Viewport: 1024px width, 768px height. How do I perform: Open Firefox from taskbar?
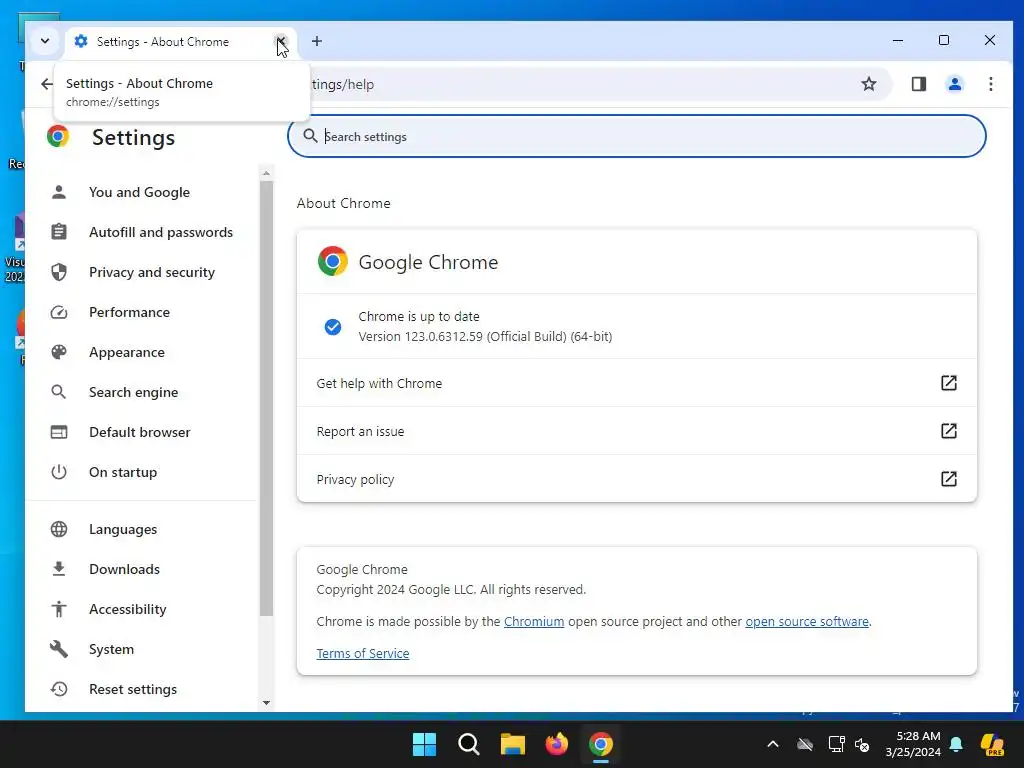556,744
